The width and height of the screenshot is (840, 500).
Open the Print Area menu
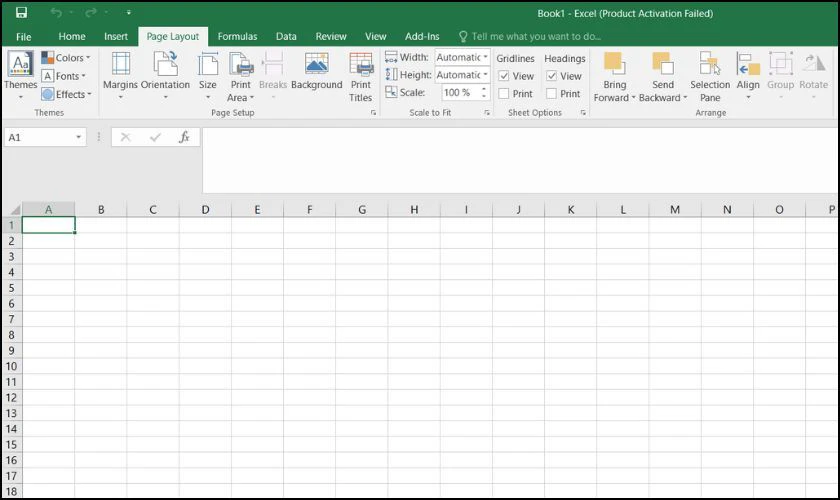tap(241, 77)
